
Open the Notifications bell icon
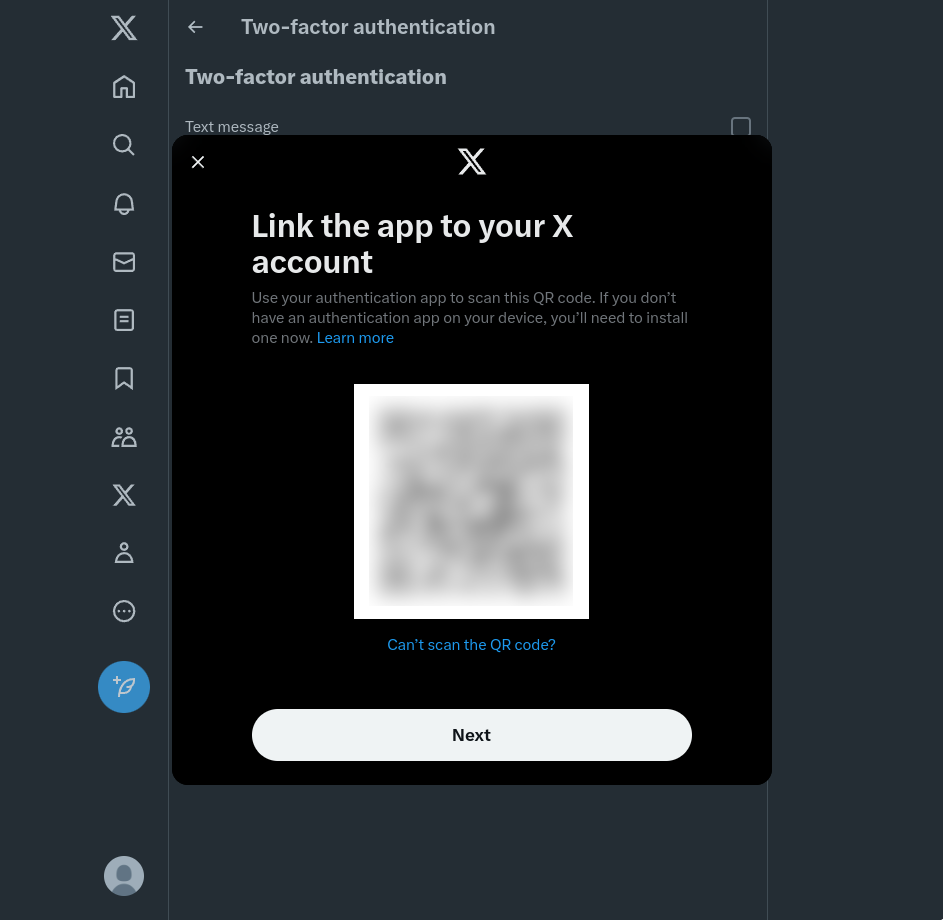click(124, 204)
